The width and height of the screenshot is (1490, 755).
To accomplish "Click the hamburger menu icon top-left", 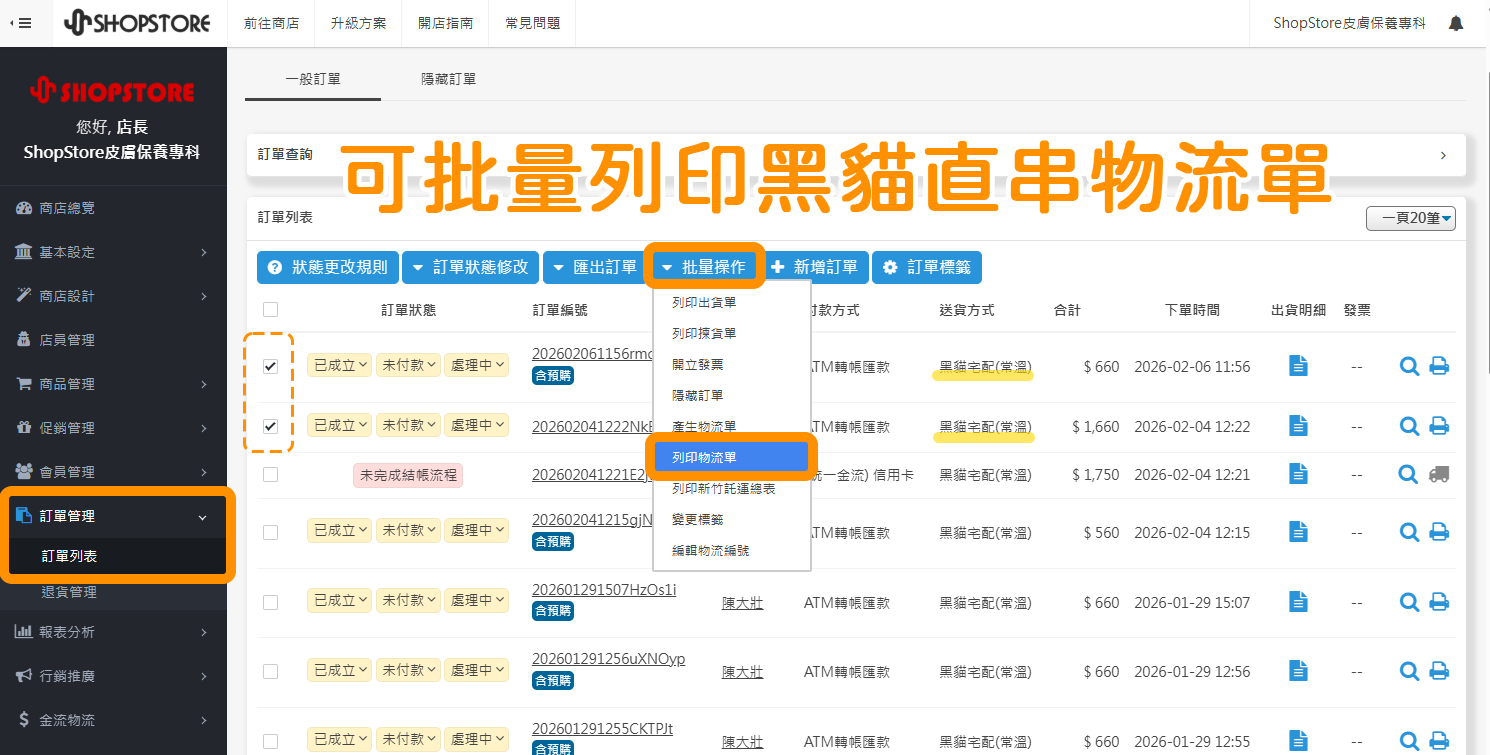I will coord(24,22).
